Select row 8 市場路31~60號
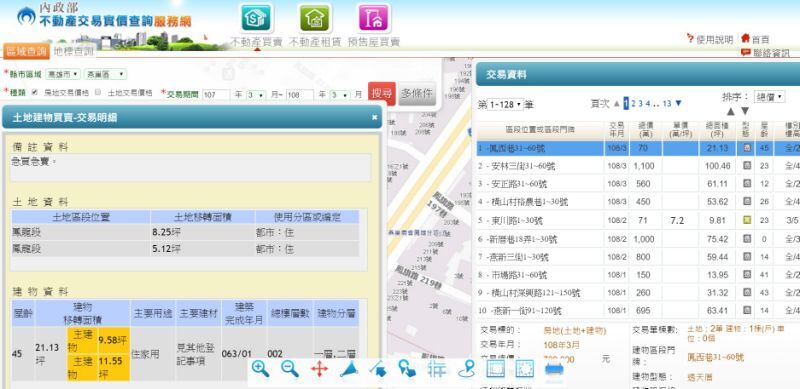 click(x=638, y=275)
